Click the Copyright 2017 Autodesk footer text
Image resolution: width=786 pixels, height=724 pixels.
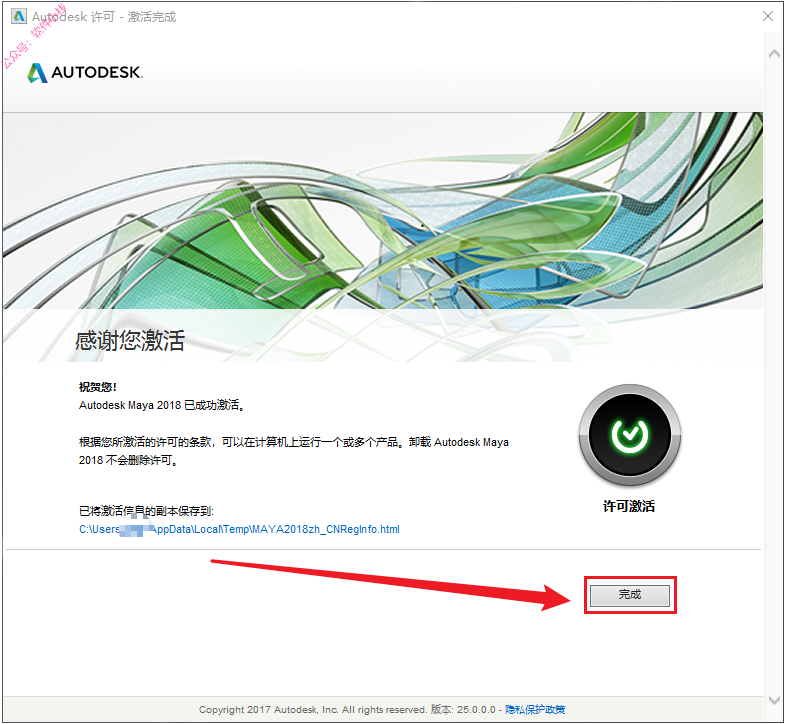pyautogui.click(x=312, y=709)
